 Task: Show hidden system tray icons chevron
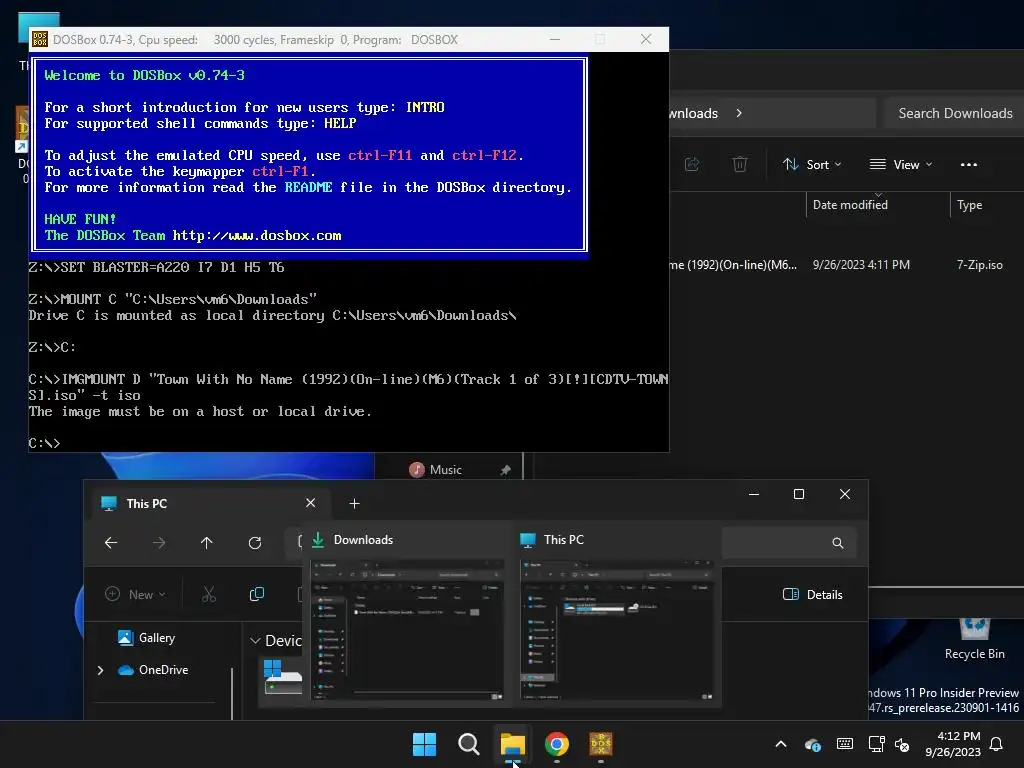point(780,744)
